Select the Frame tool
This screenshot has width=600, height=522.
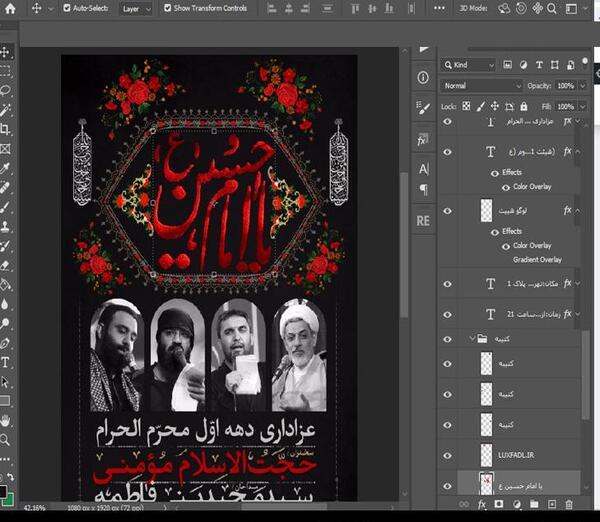click(x=5, y=149)
